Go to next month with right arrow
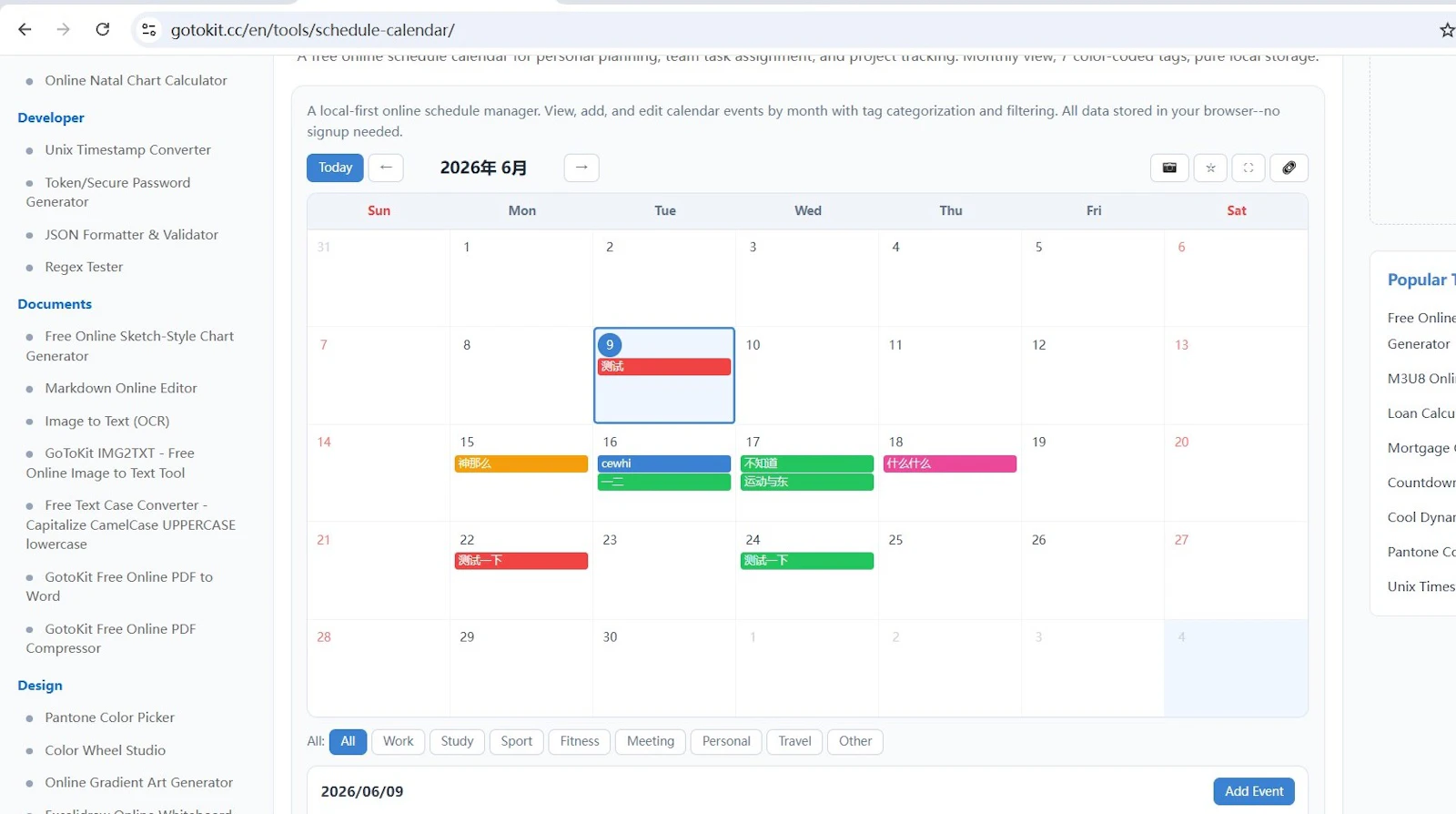Viewport: 1456px width, 814px height. [x=581, y=168]
